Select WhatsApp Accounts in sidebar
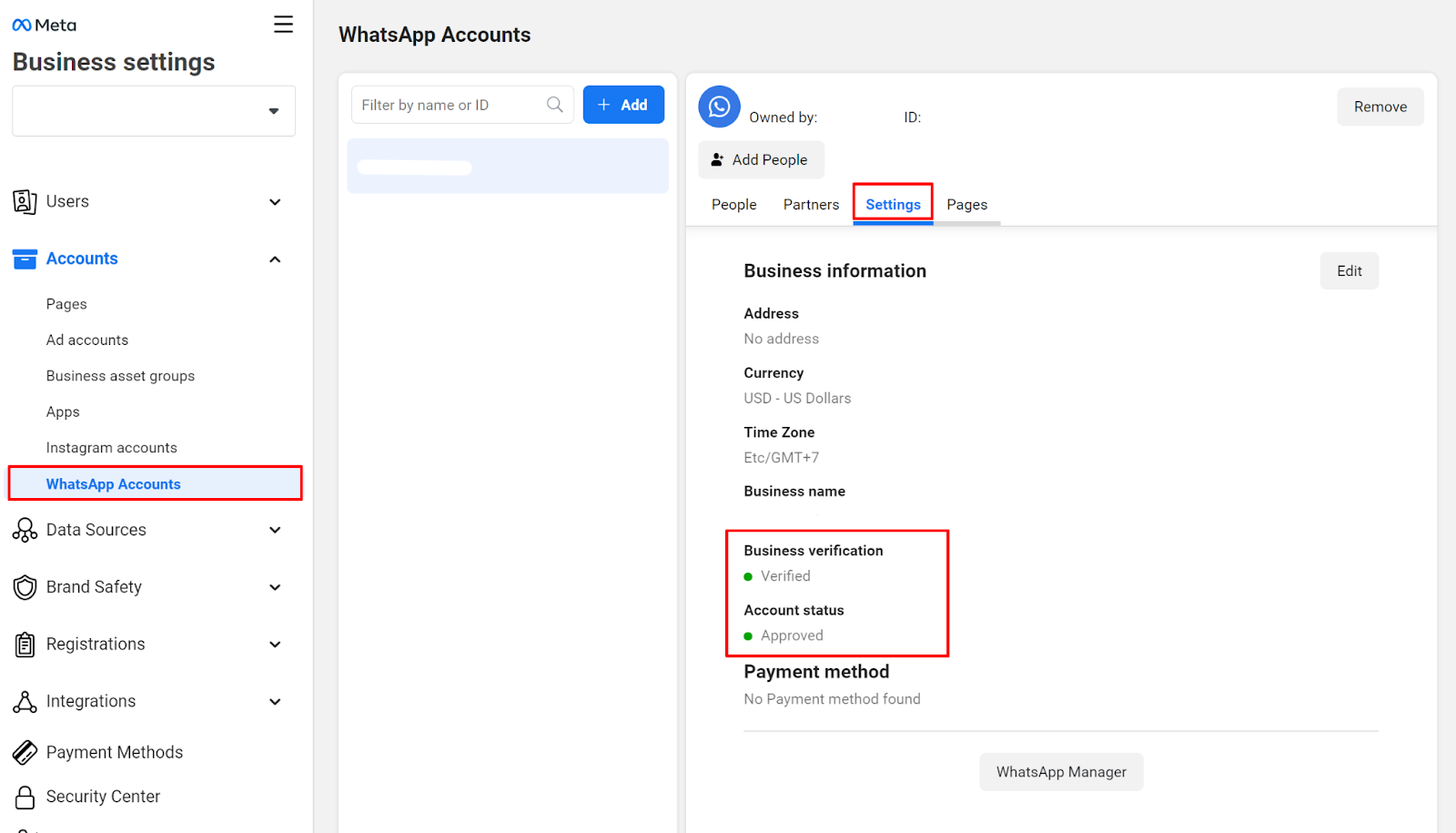This screenshot has width=1456, height=833. (x=155, y=483)
